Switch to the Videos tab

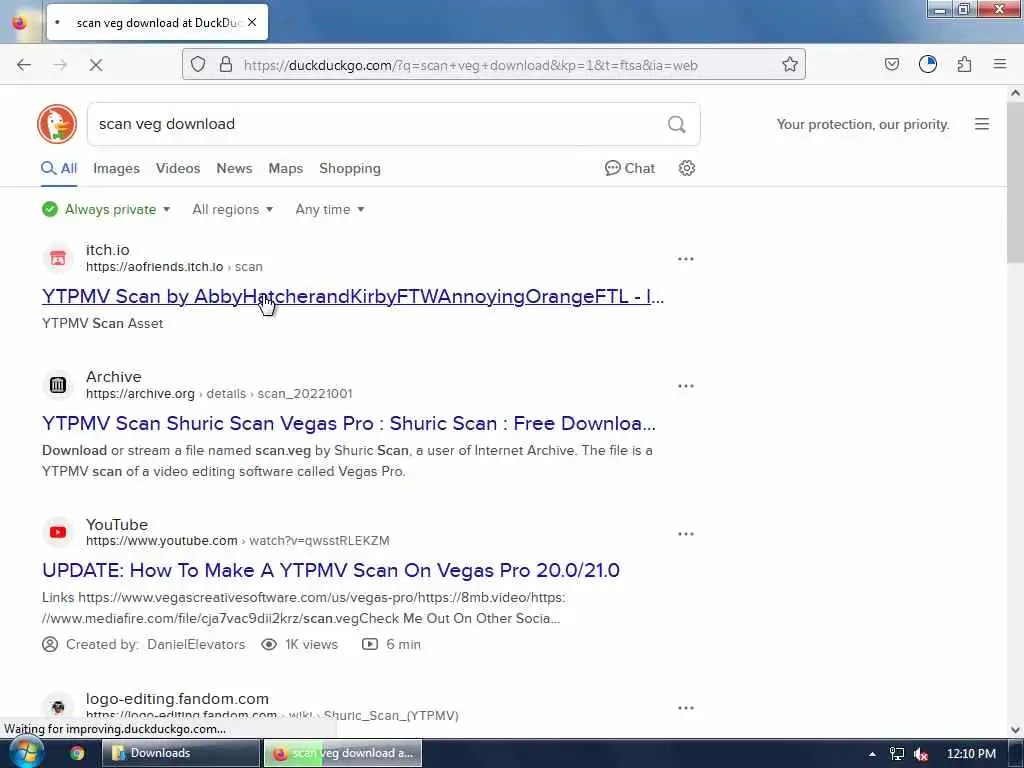(x=178, y=168)
